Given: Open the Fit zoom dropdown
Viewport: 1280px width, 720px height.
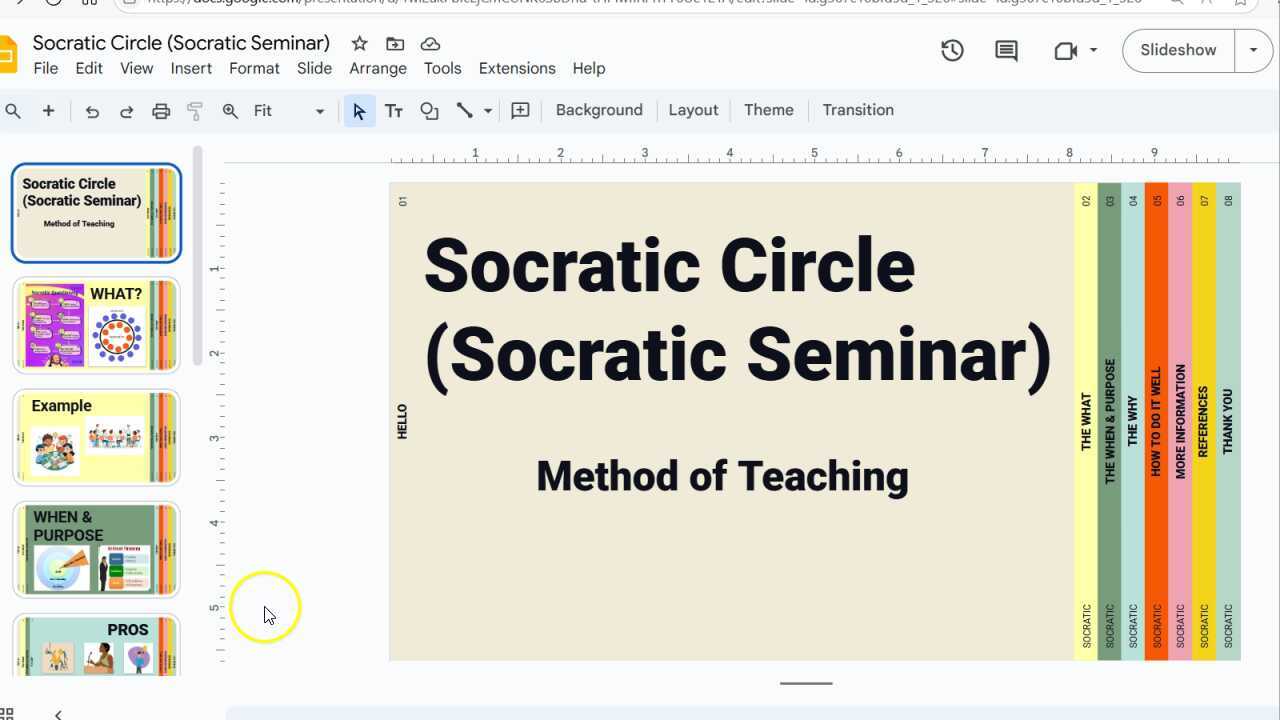Looking at the screenshot, I should (319, 111).
